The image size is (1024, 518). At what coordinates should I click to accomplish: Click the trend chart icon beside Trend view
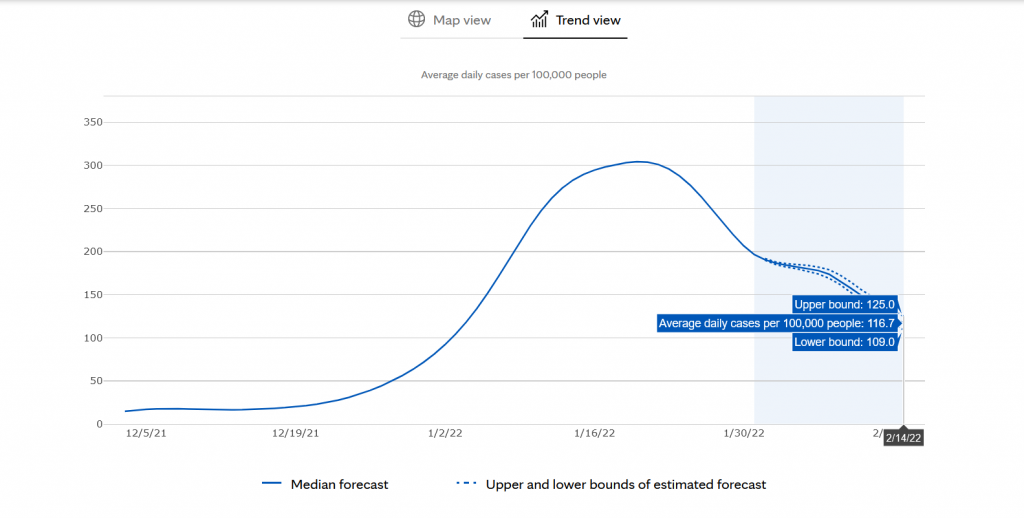point(540,20)
